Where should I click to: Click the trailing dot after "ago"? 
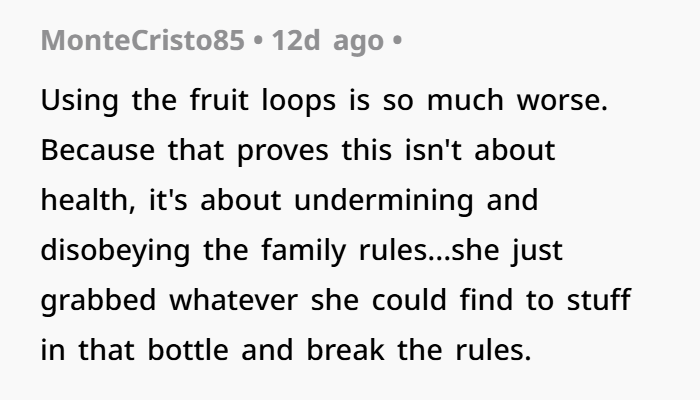click(397, 41)
